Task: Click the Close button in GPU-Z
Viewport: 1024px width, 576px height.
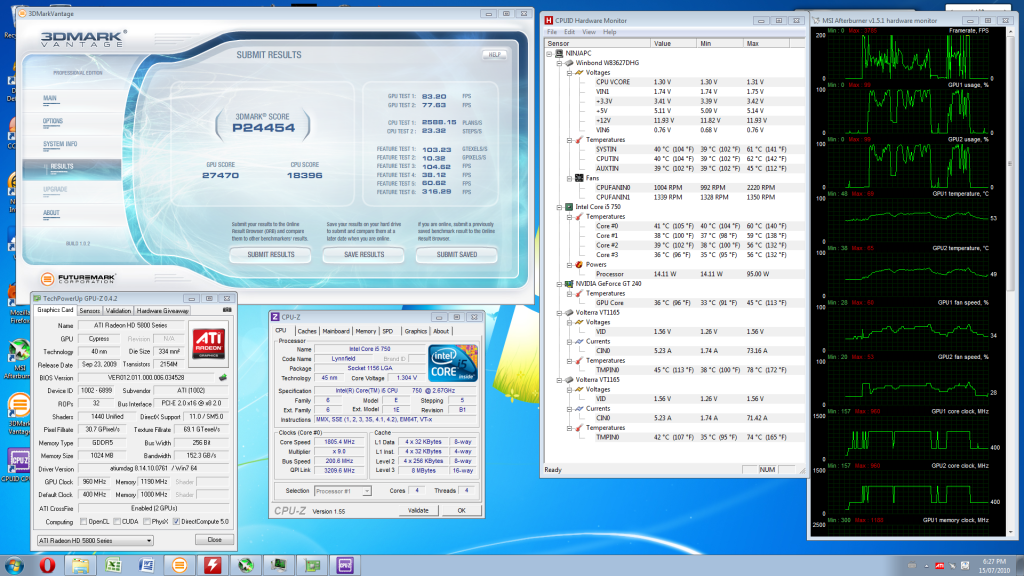Action: pos(214,540)
